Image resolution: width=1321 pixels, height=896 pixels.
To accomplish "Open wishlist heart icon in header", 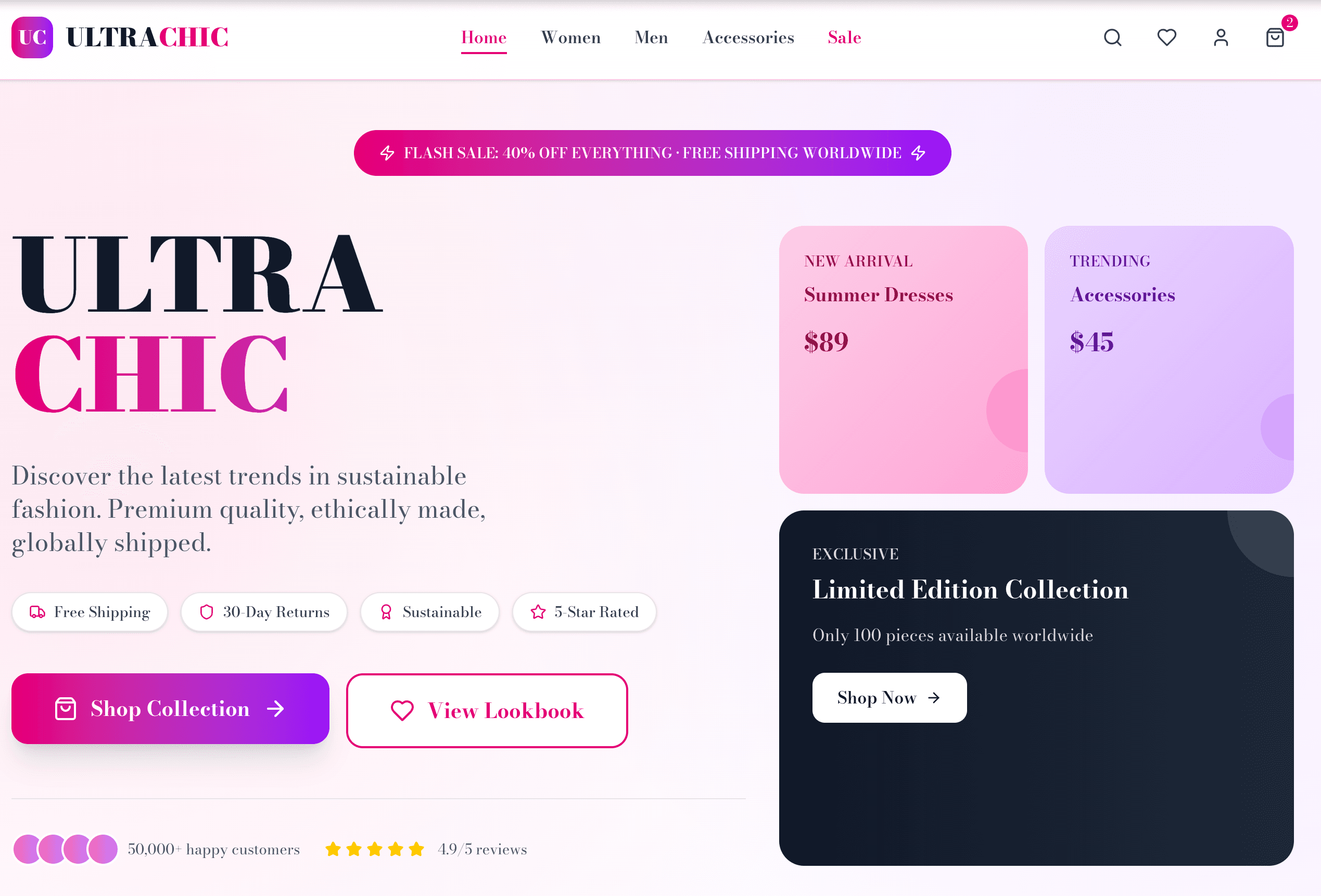I will [x=1166, y=37].
